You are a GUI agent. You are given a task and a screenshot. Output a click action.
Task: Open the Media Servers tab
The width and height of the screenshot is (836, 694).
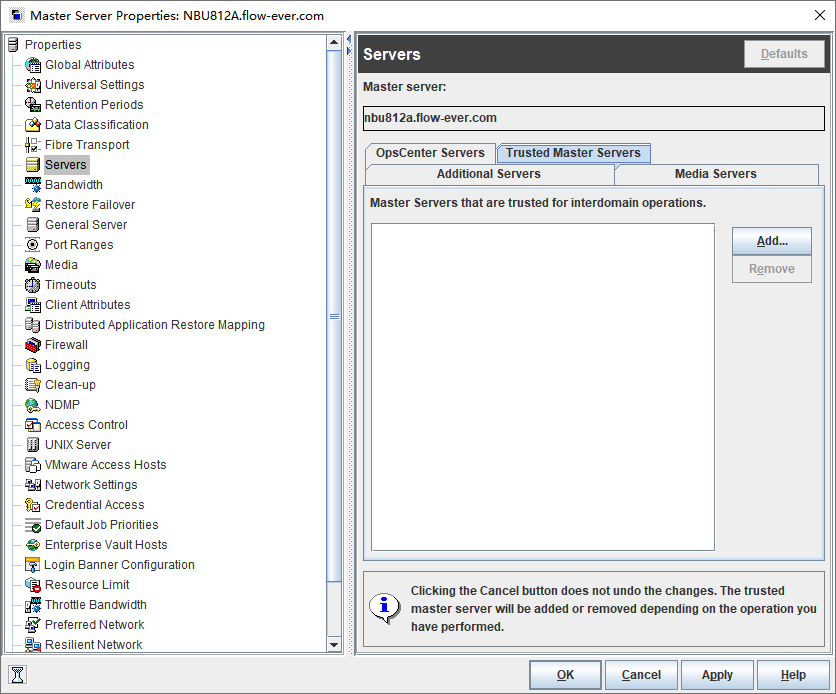tap(716, 174)
